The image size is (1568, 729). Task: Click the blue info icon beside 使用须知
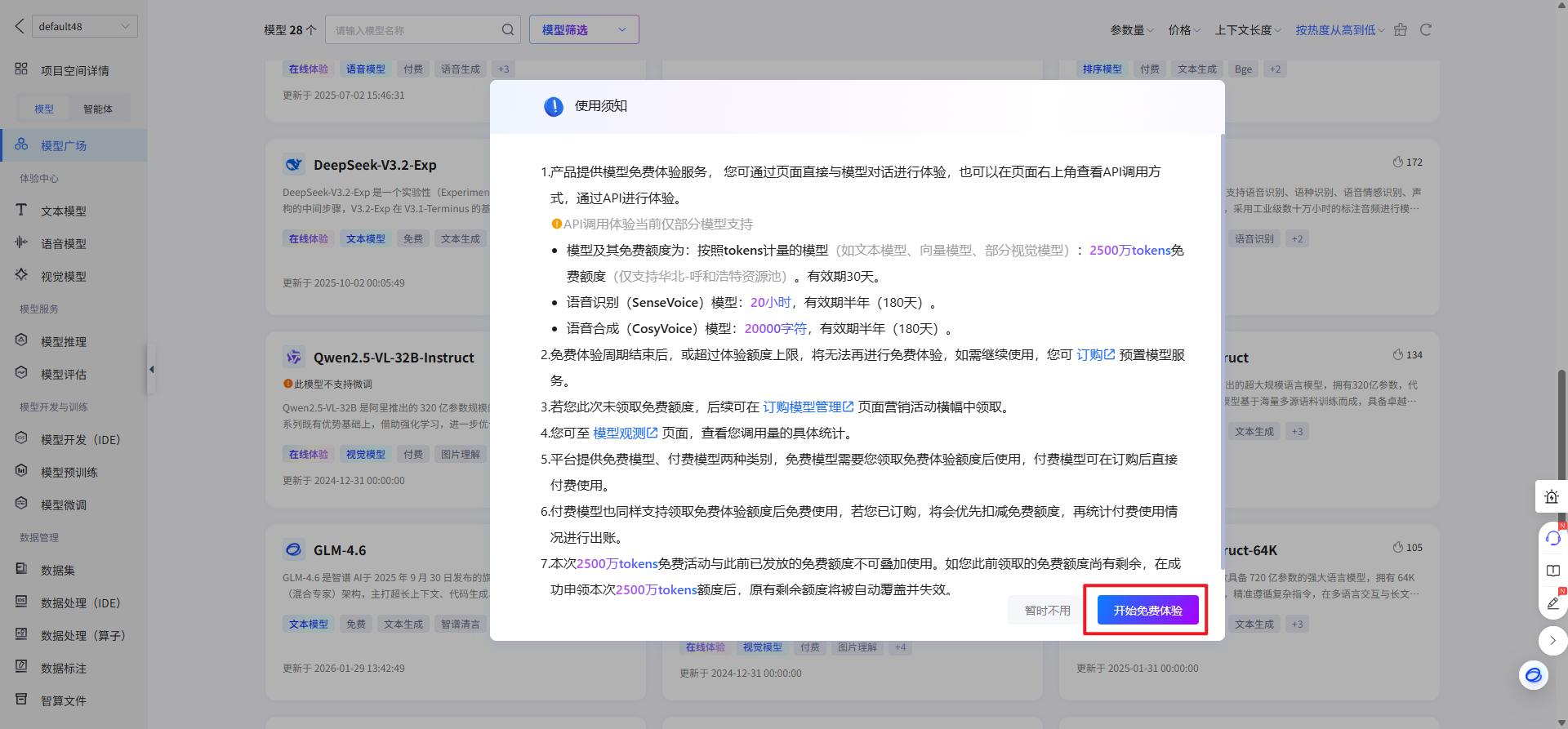[x=554, y=106]
